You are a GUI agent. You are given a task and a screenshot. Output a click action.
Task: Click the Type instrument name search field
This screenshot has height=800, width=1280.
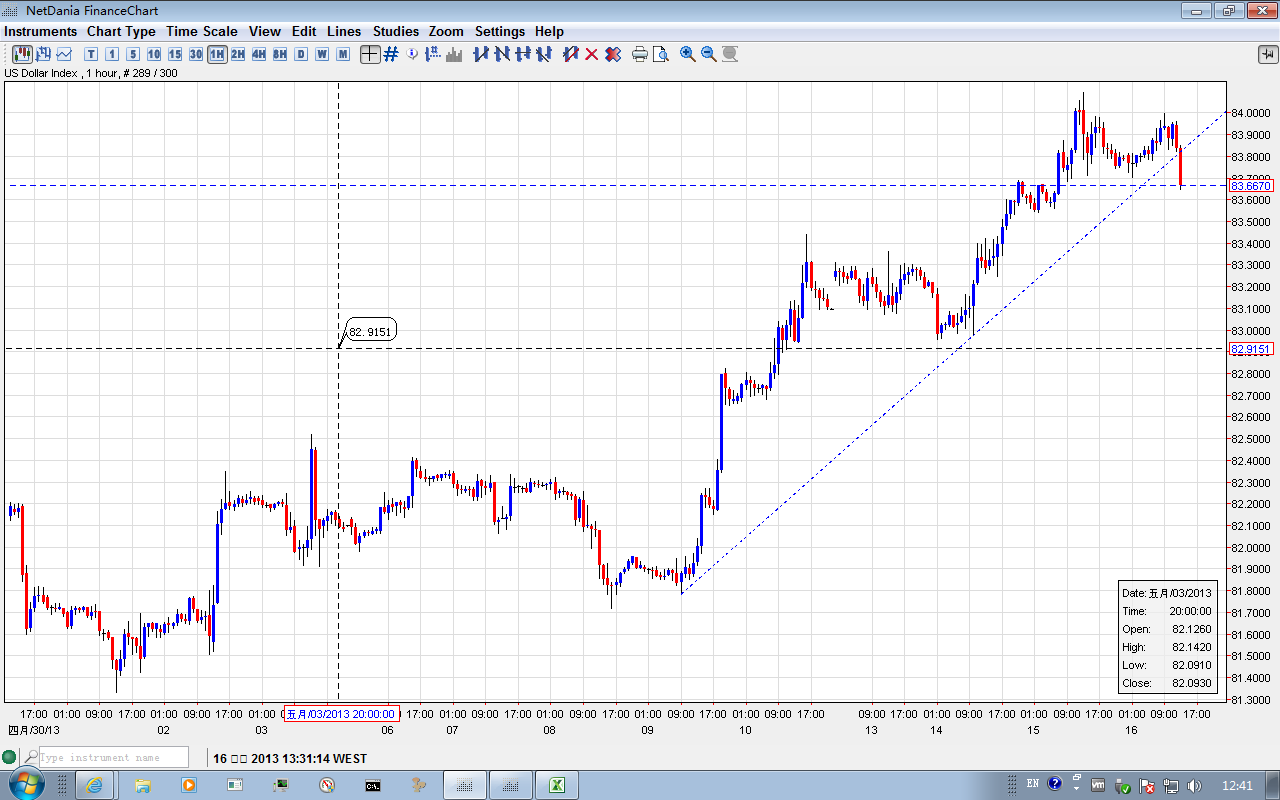[x=112, y=758]
